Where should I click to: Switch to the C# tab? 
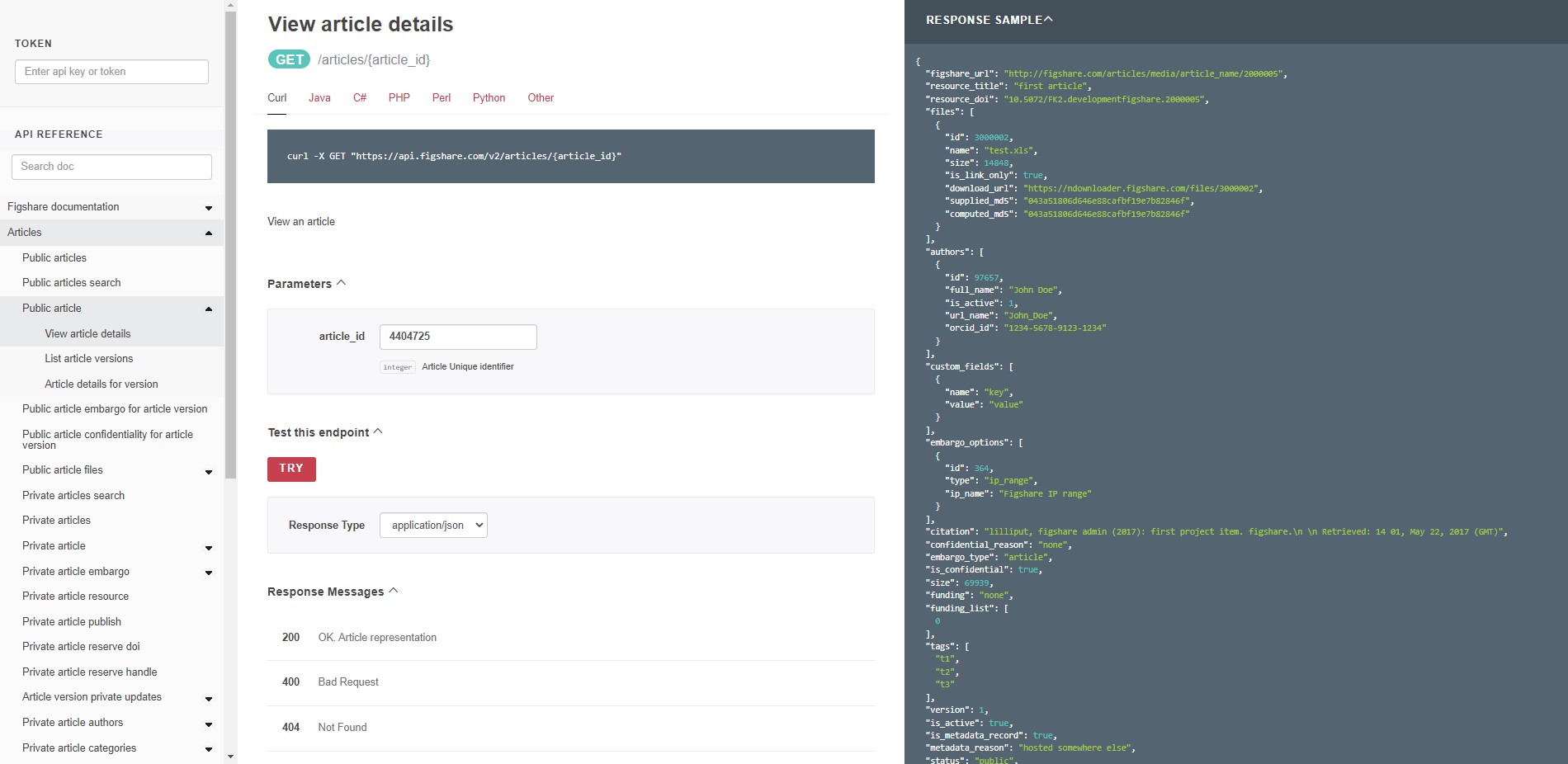(360, 97)
